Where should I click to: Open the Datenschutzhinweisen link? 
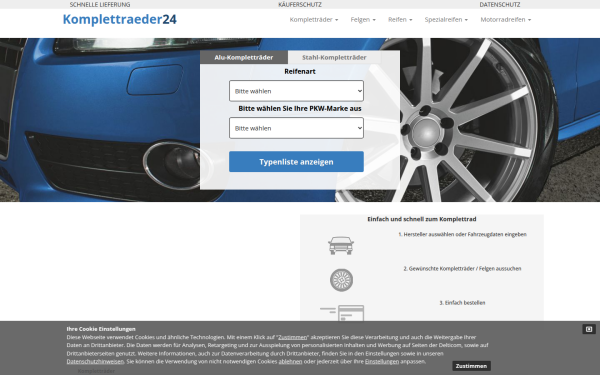95,361
